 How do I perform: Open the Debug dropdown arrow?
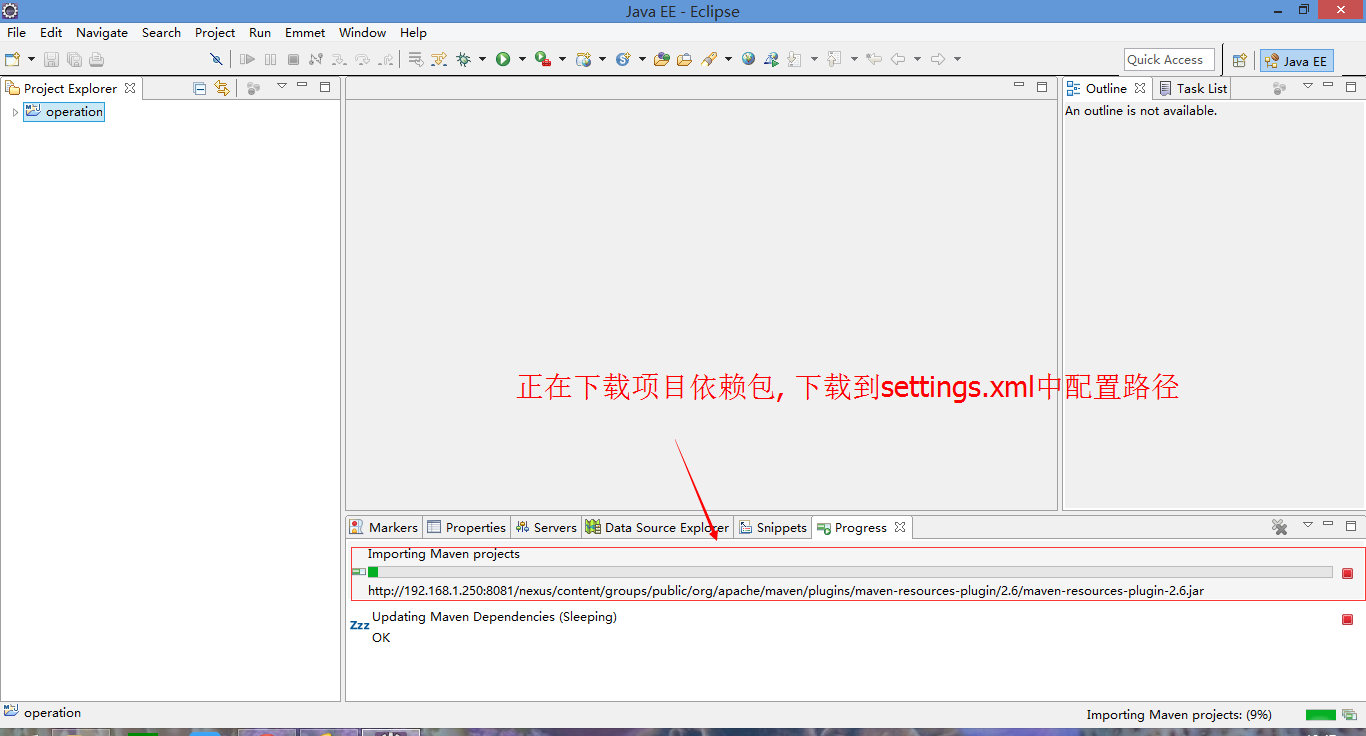[x=482, y=60]
